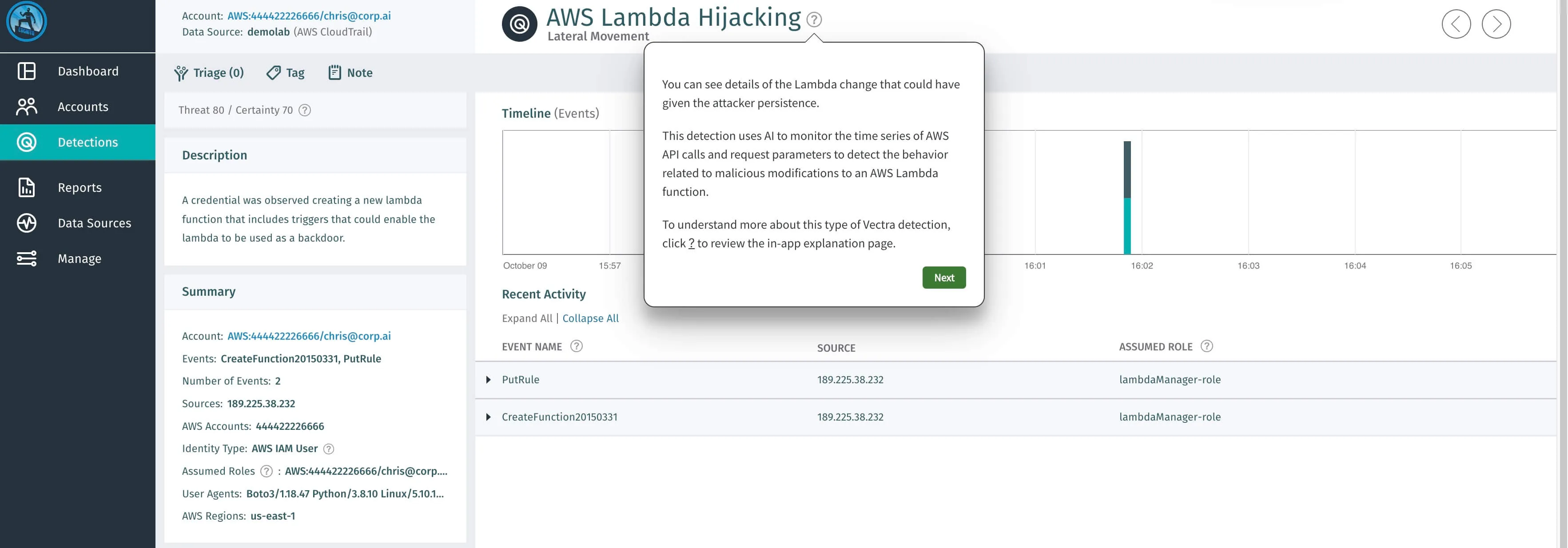Click the Manage sliders icon
The width and height of the screenshot is (1568, 548).
(27, 258)
